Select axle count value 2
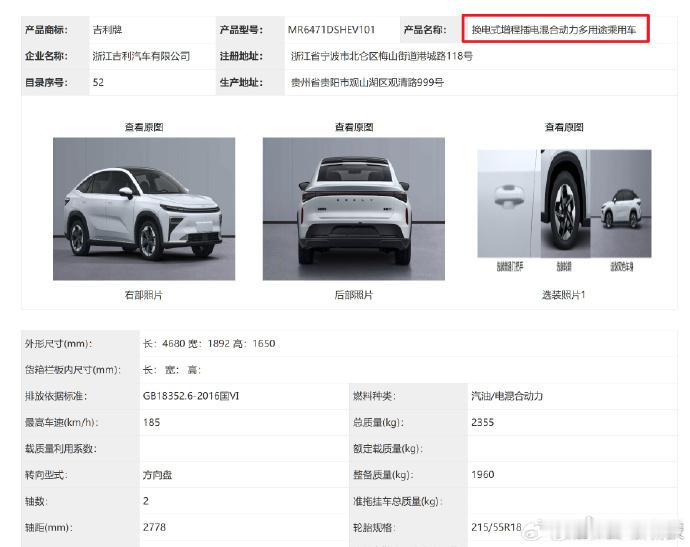Screen dimensions: 690x547 tap(146, 501)
